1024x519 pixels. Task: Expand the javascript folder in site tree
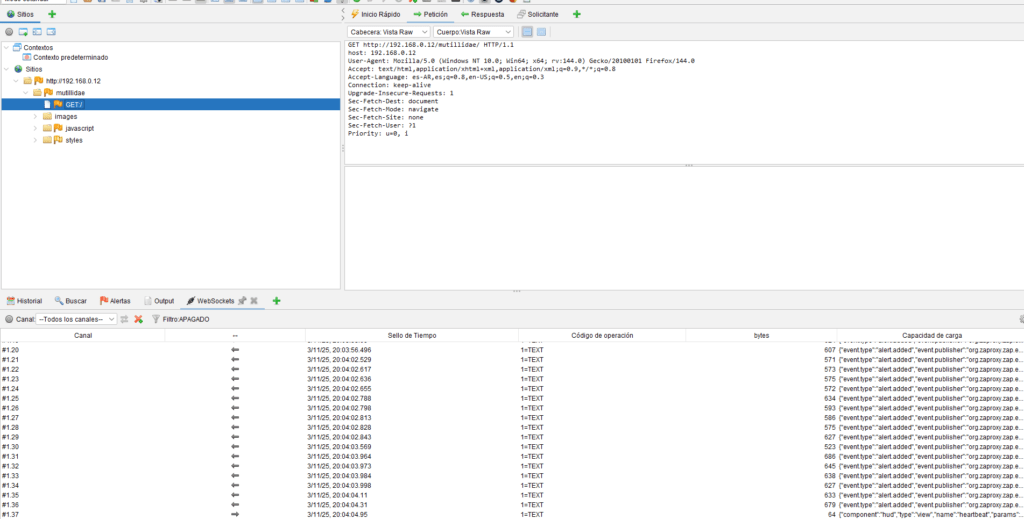point(36,128)
